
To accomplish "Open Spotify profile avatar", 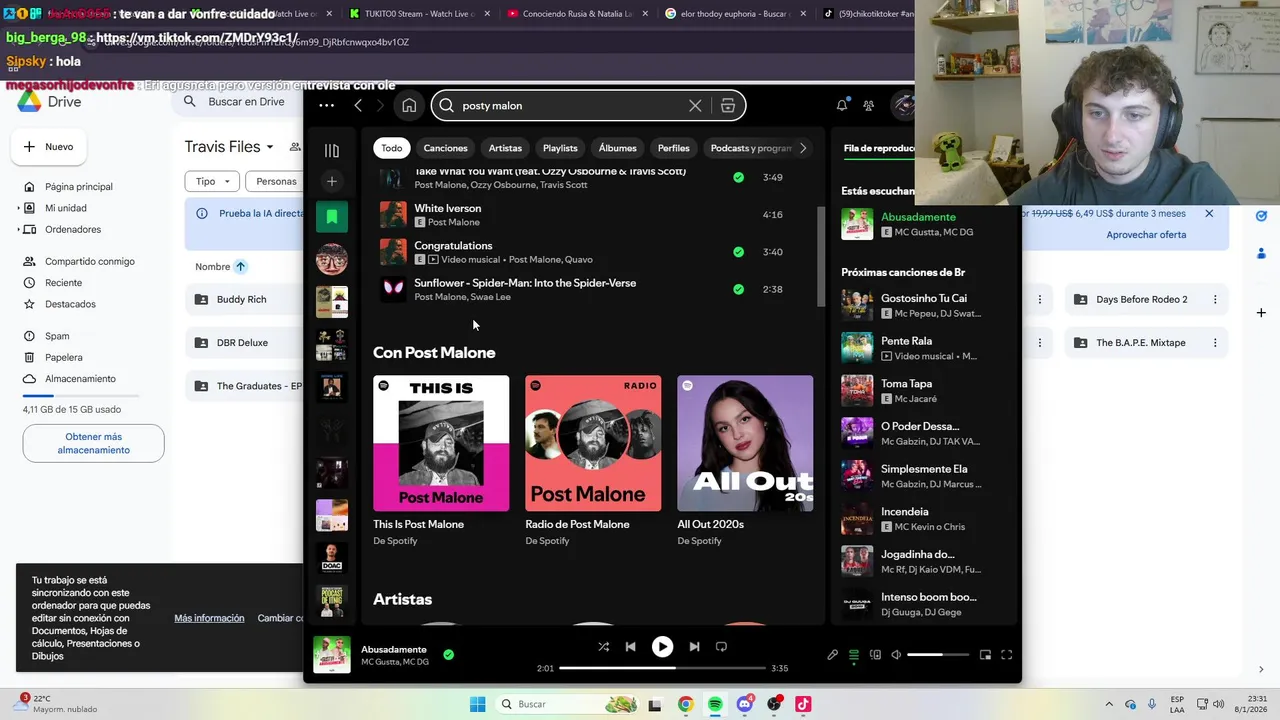I will (903, 105).
